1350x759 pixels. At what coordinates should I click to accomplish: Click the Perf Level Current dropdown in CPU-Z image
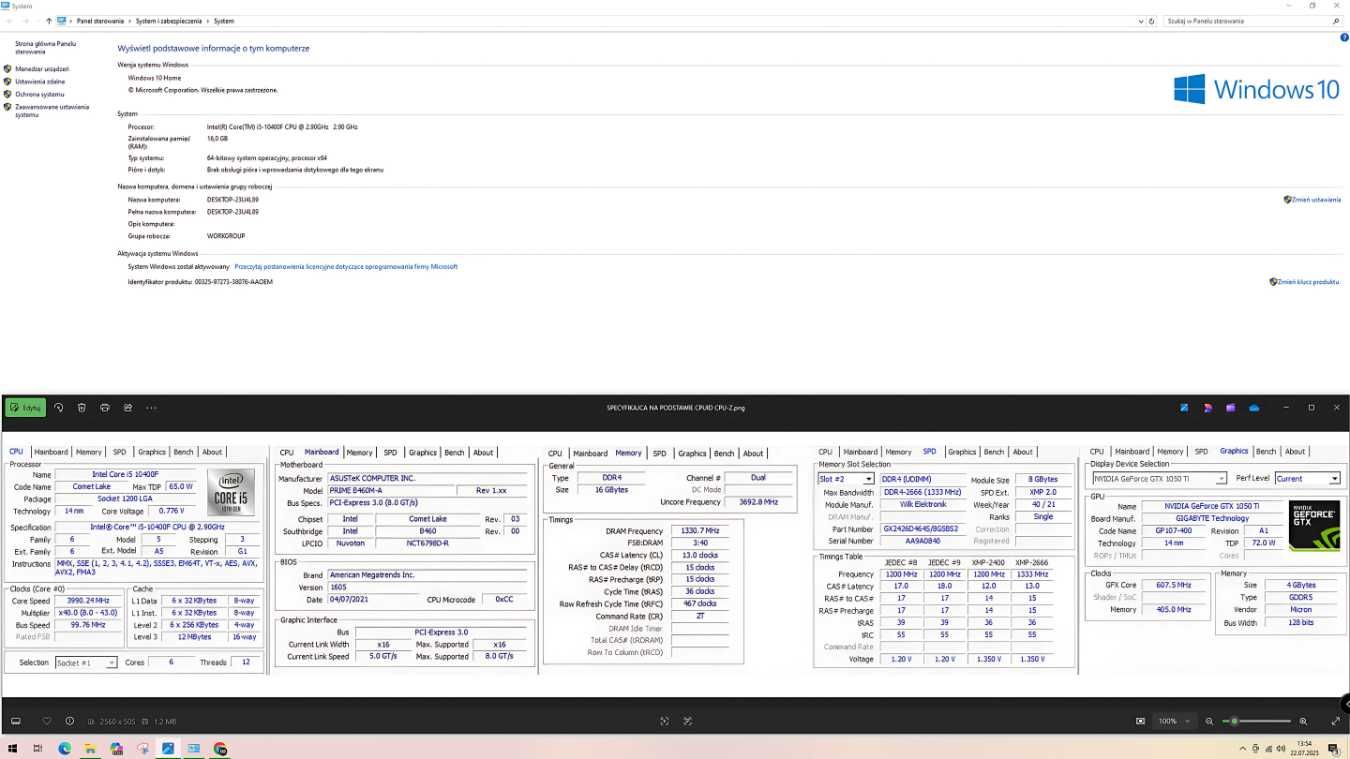tap(1307, 479)
